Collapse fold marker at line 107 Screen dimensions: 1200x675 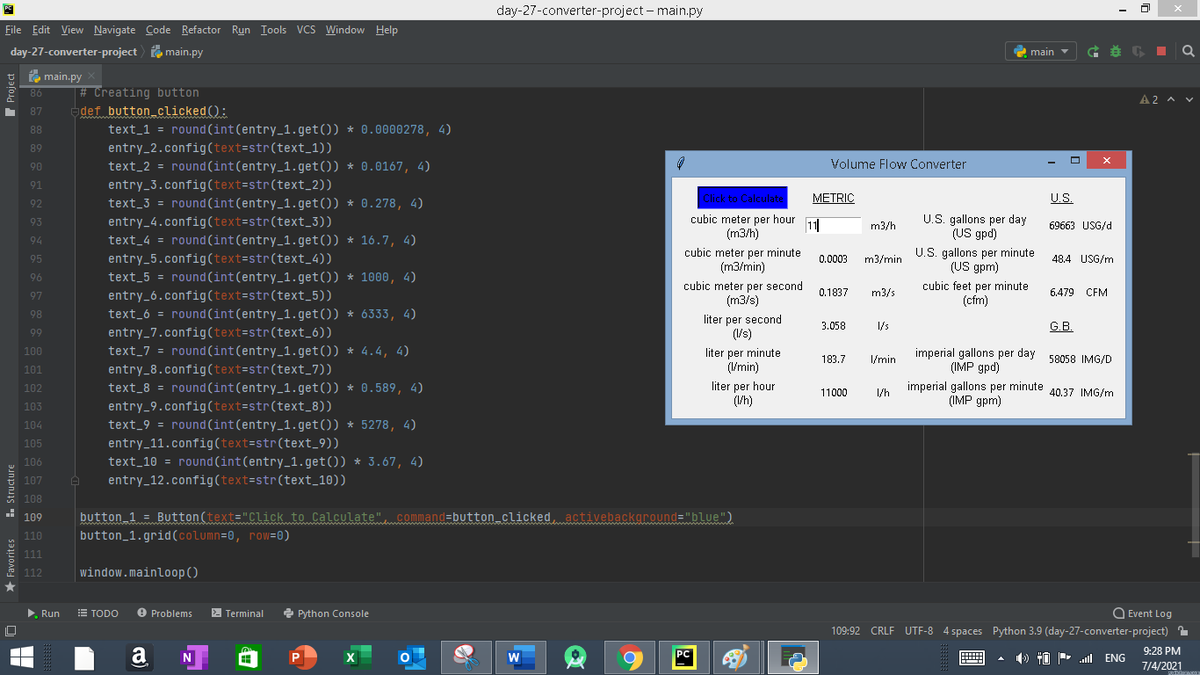(74, 480)
